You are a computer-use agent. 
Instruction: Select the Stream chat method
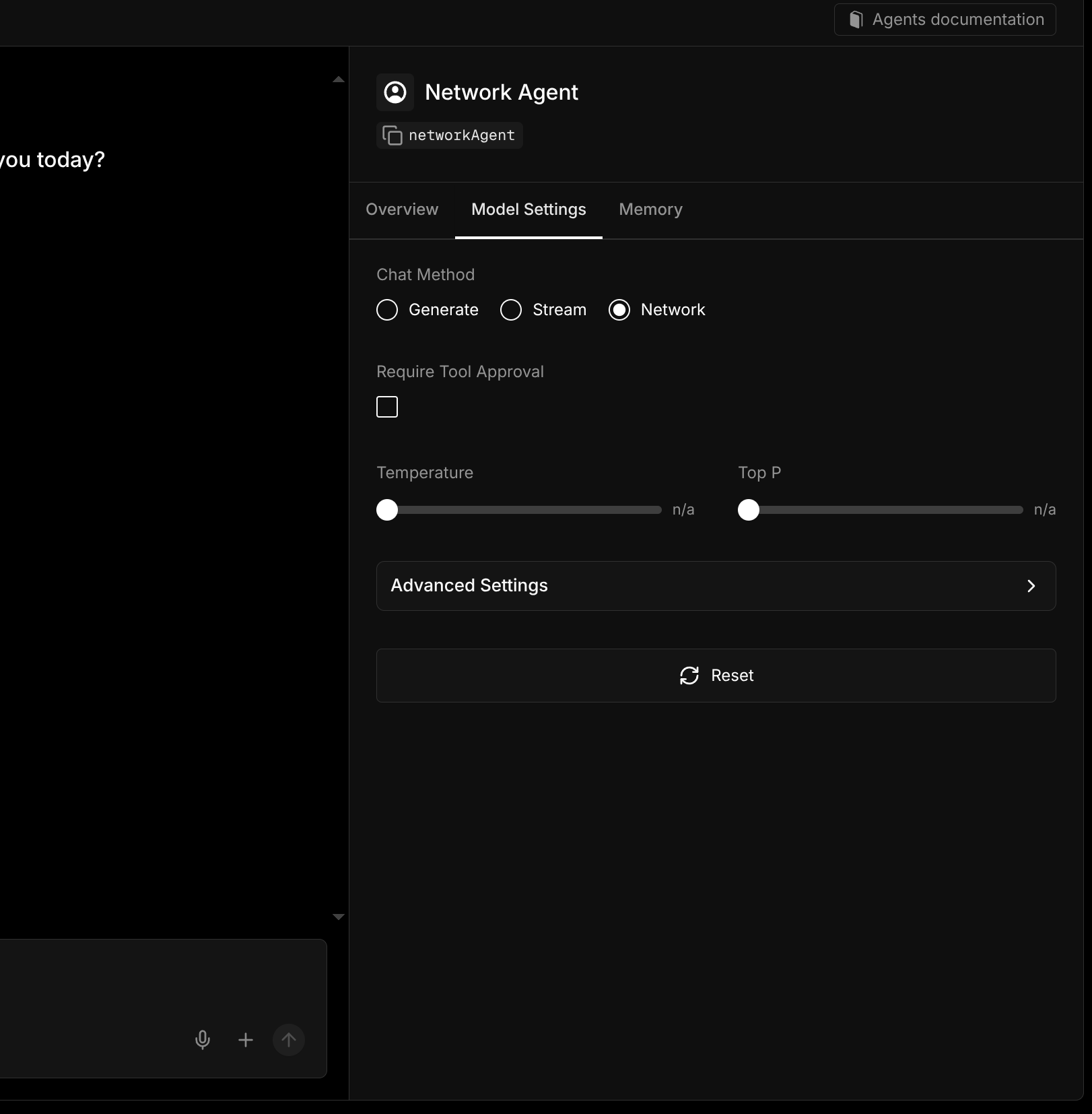(x=511, y=310)
